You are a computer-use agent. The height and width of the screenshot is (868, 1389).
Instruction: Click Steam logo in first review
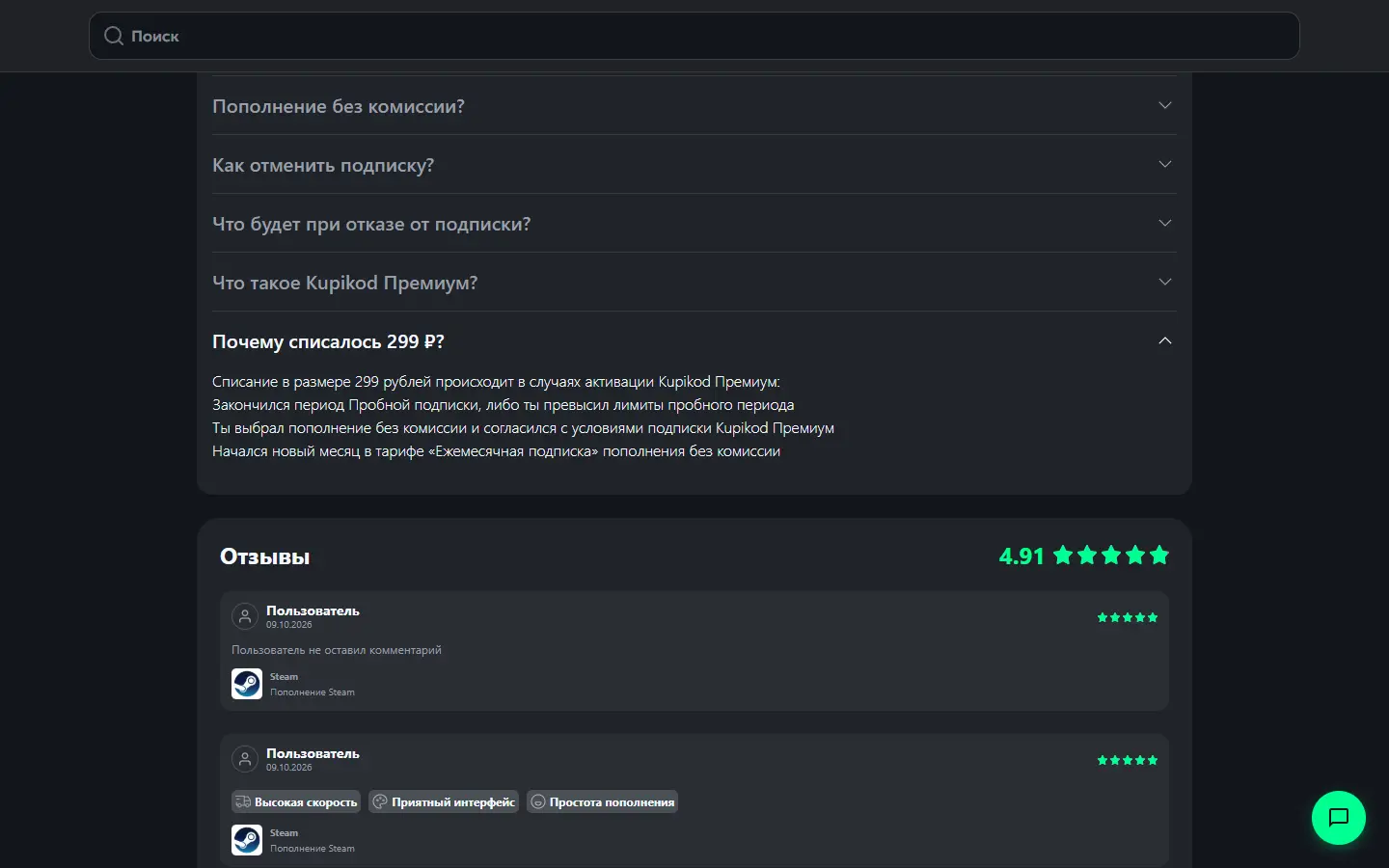coord(247,684)
